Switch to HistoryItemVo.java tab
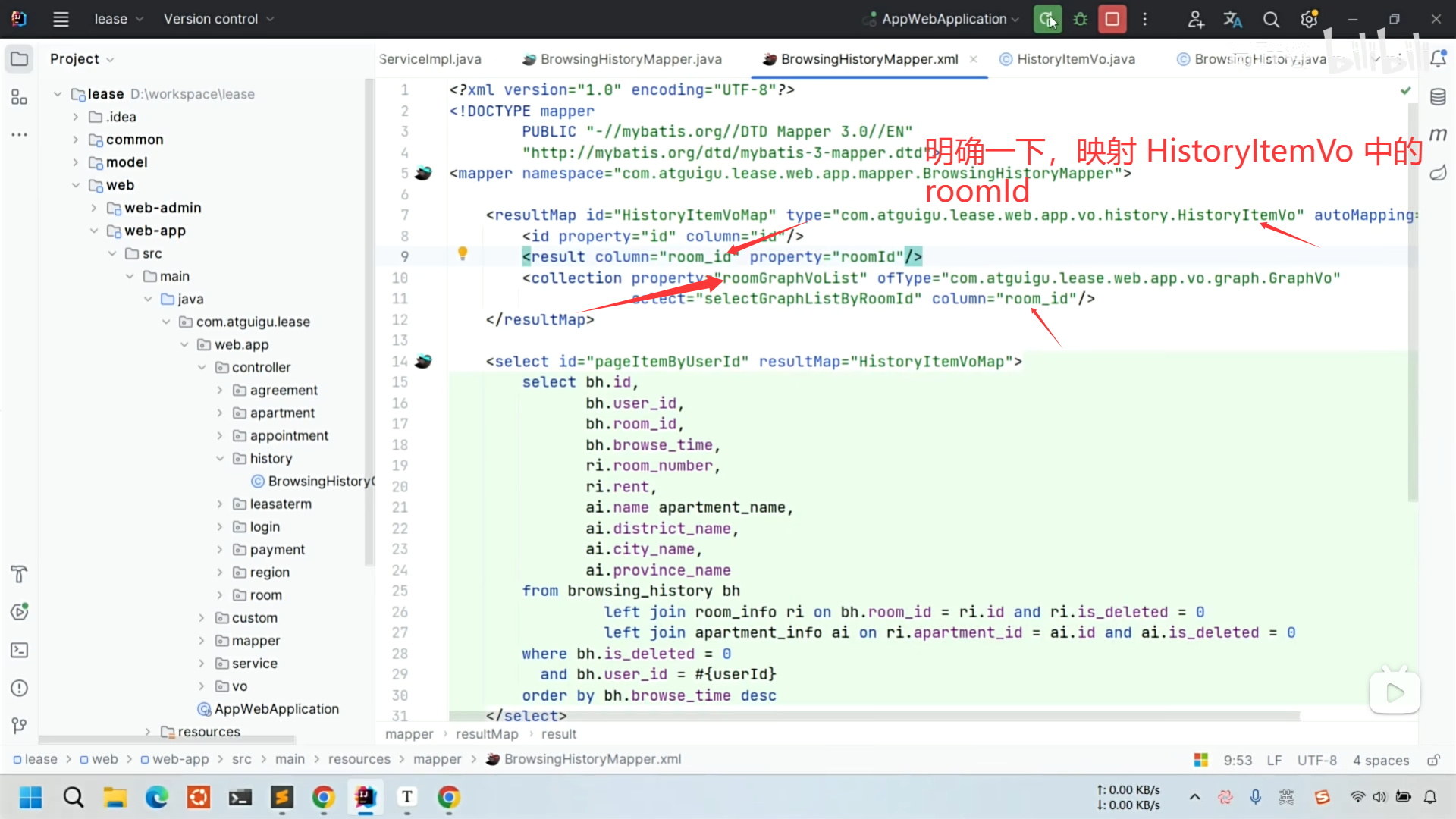Image resolution: width=1456 pixels, height=819 pixels. click(x=1075, y=59)
